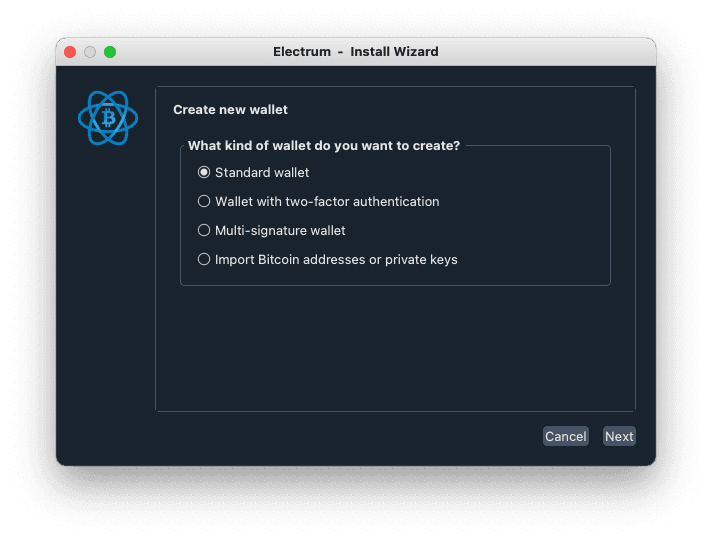Select the Standard wallet radio button
This screenshot has width=712, height=540.
coord(204,173)
